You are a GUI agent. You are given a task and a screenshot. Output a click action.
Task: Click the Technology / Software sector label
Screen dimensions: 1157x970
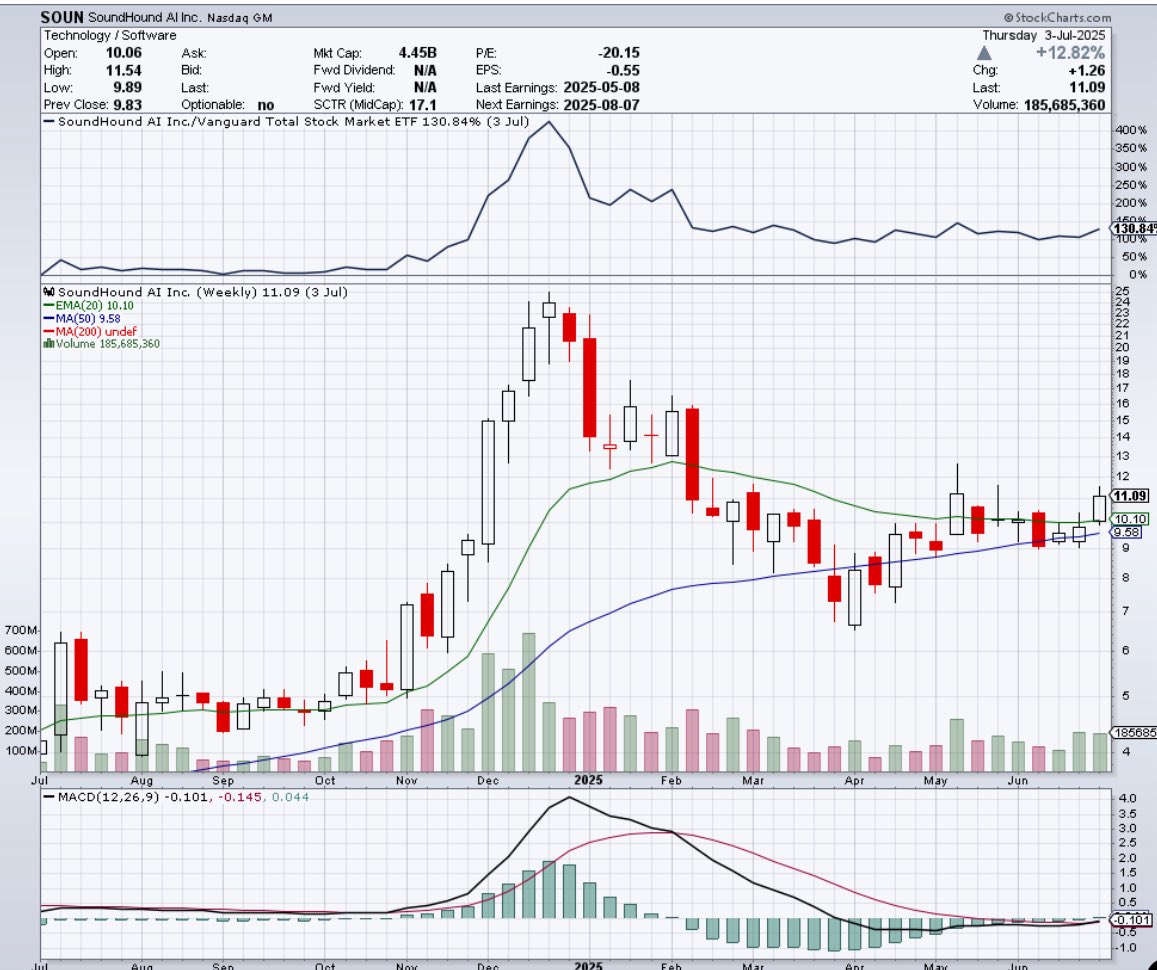110,35
